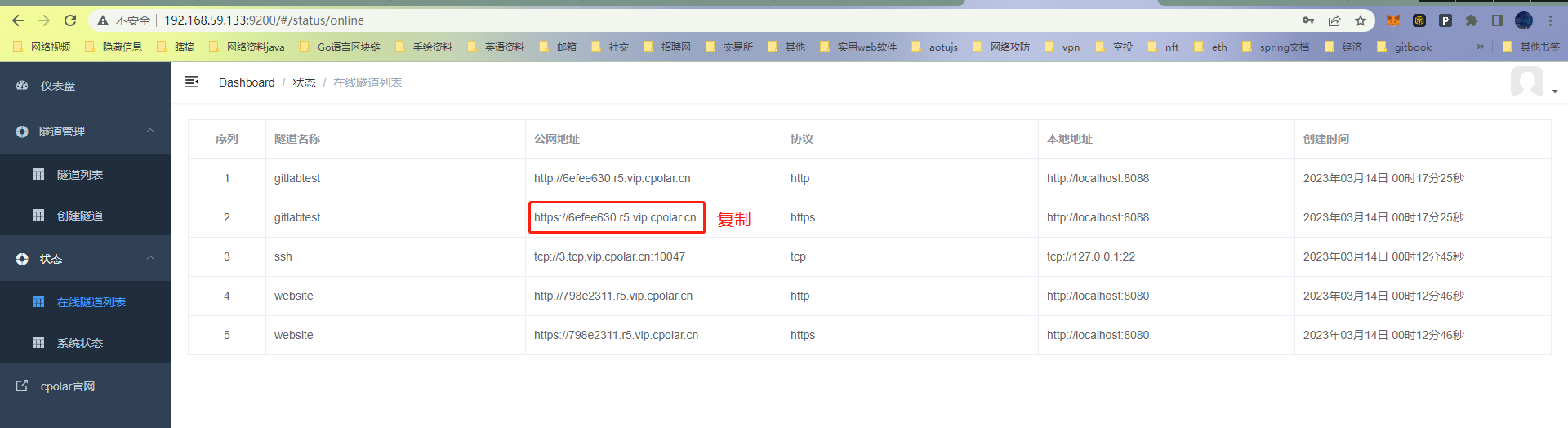The image size is (1568, 428).
Task: Open the aotujs bookmark folder
Action: pos(934,47)
